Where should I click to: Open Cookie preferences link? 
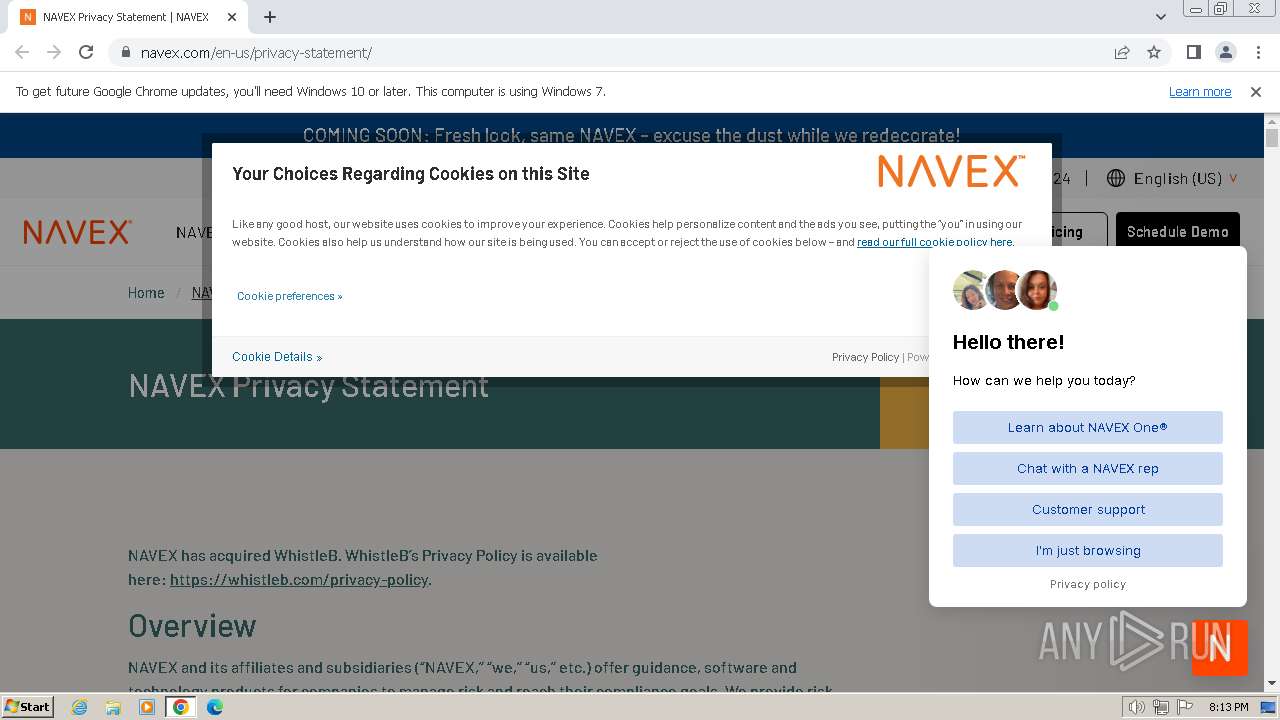pos(290,296)
